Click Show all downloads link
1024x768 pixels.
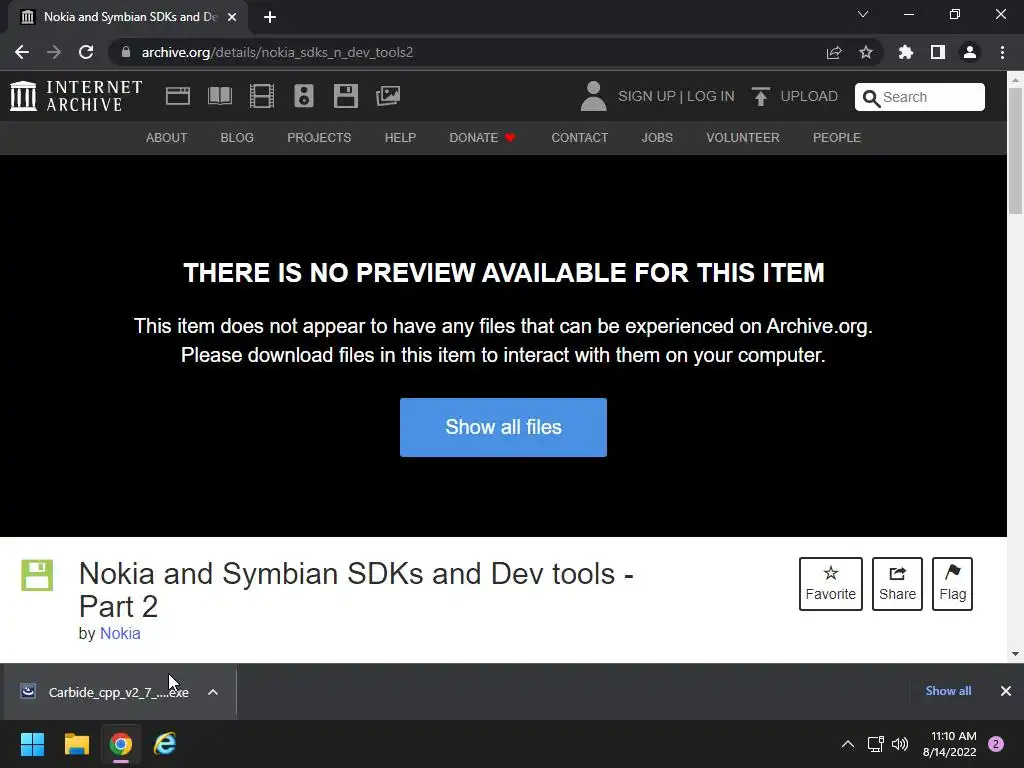(x=948, y=691)
